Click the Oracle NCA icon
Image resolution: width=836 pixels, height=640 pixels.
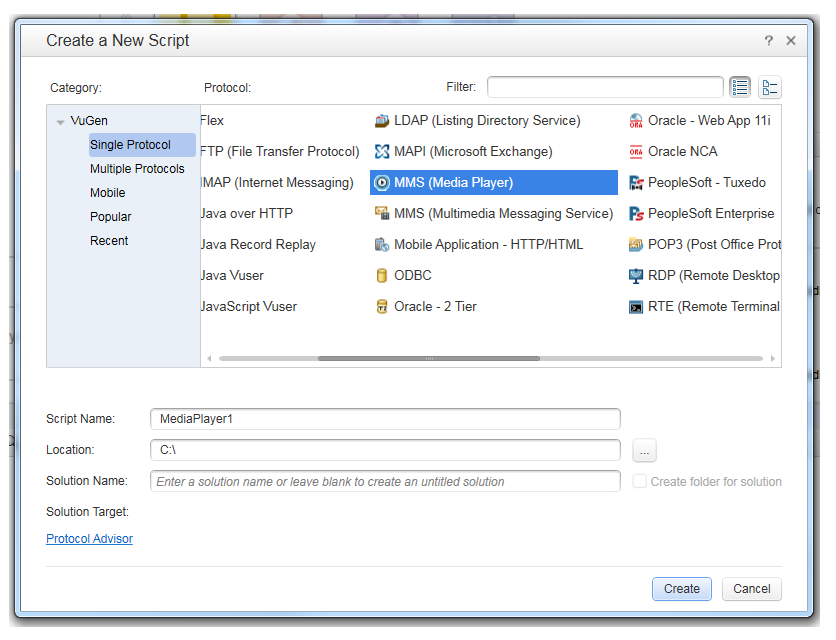tap(636, 152)
